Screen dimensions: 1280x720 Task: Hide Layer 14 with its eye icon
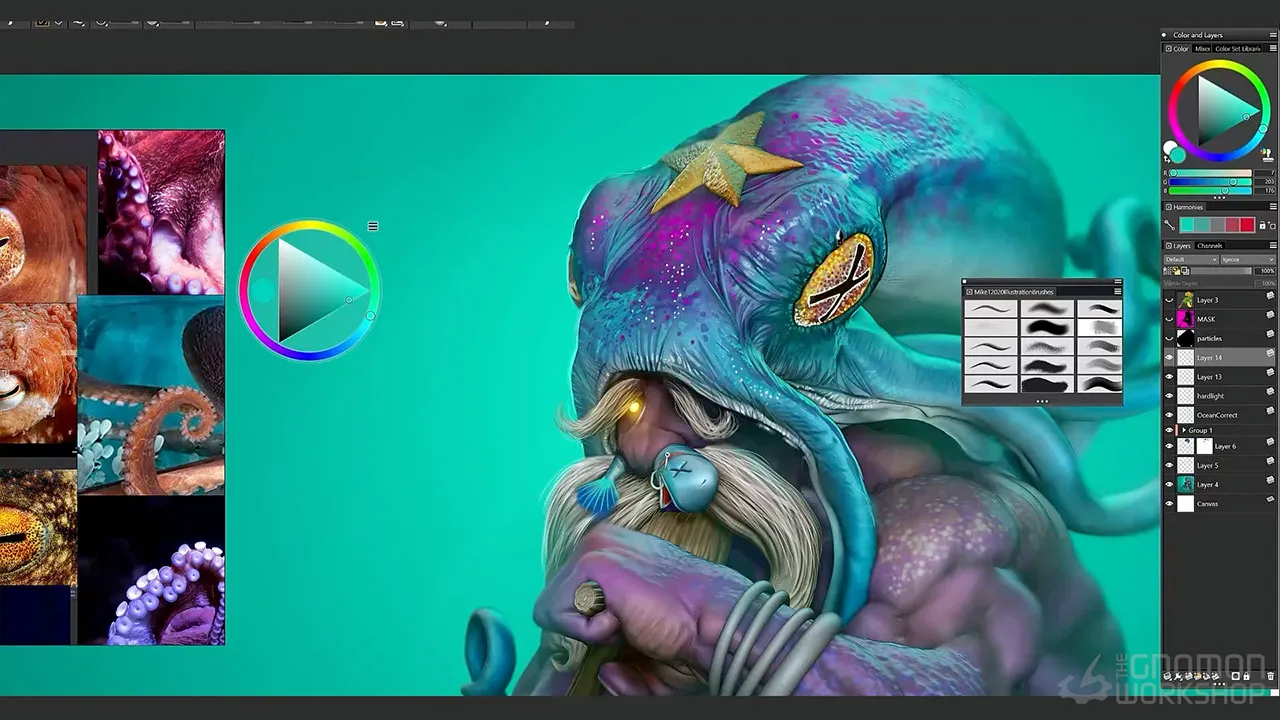coord(1169,357)
